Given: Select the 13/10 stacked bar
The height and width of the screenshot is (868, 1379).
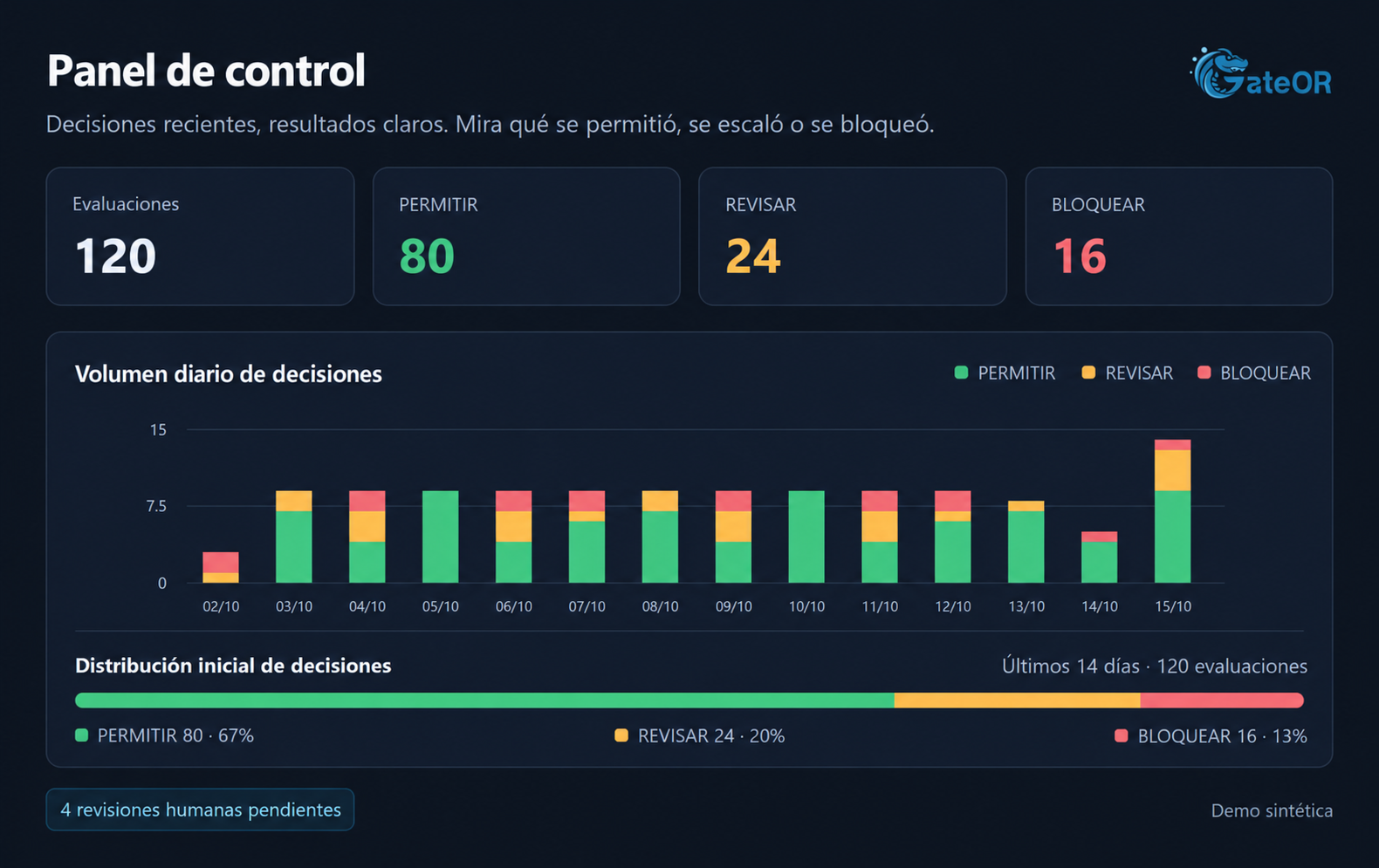Looking at the screenshot, I should (1026, 542).
